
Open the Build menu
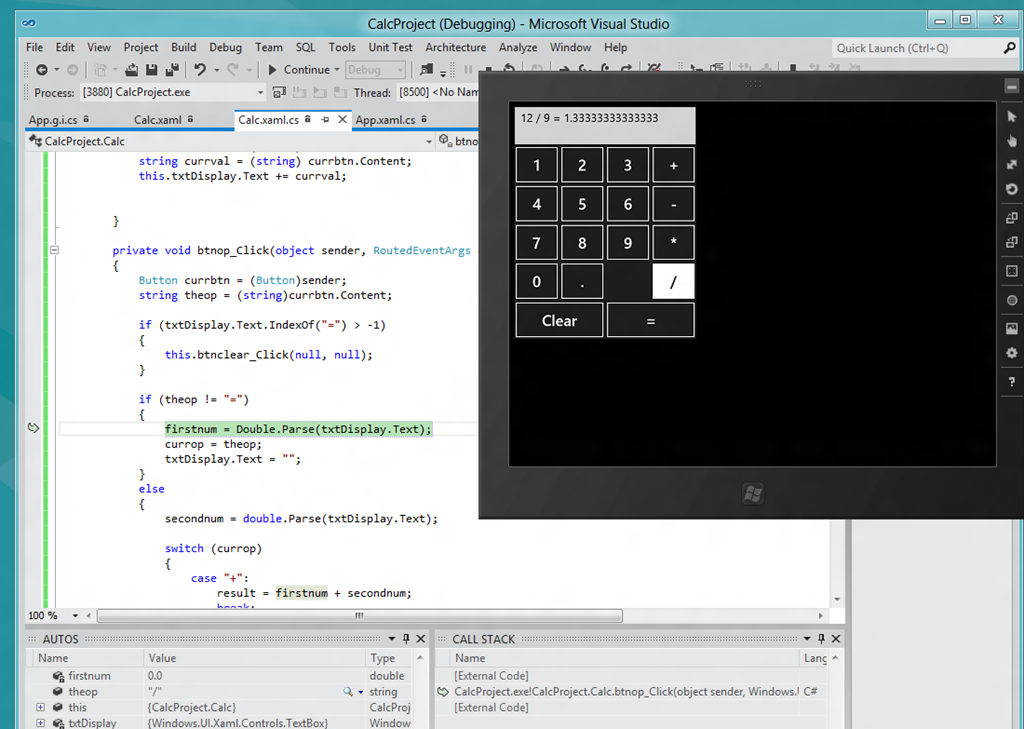184,47
